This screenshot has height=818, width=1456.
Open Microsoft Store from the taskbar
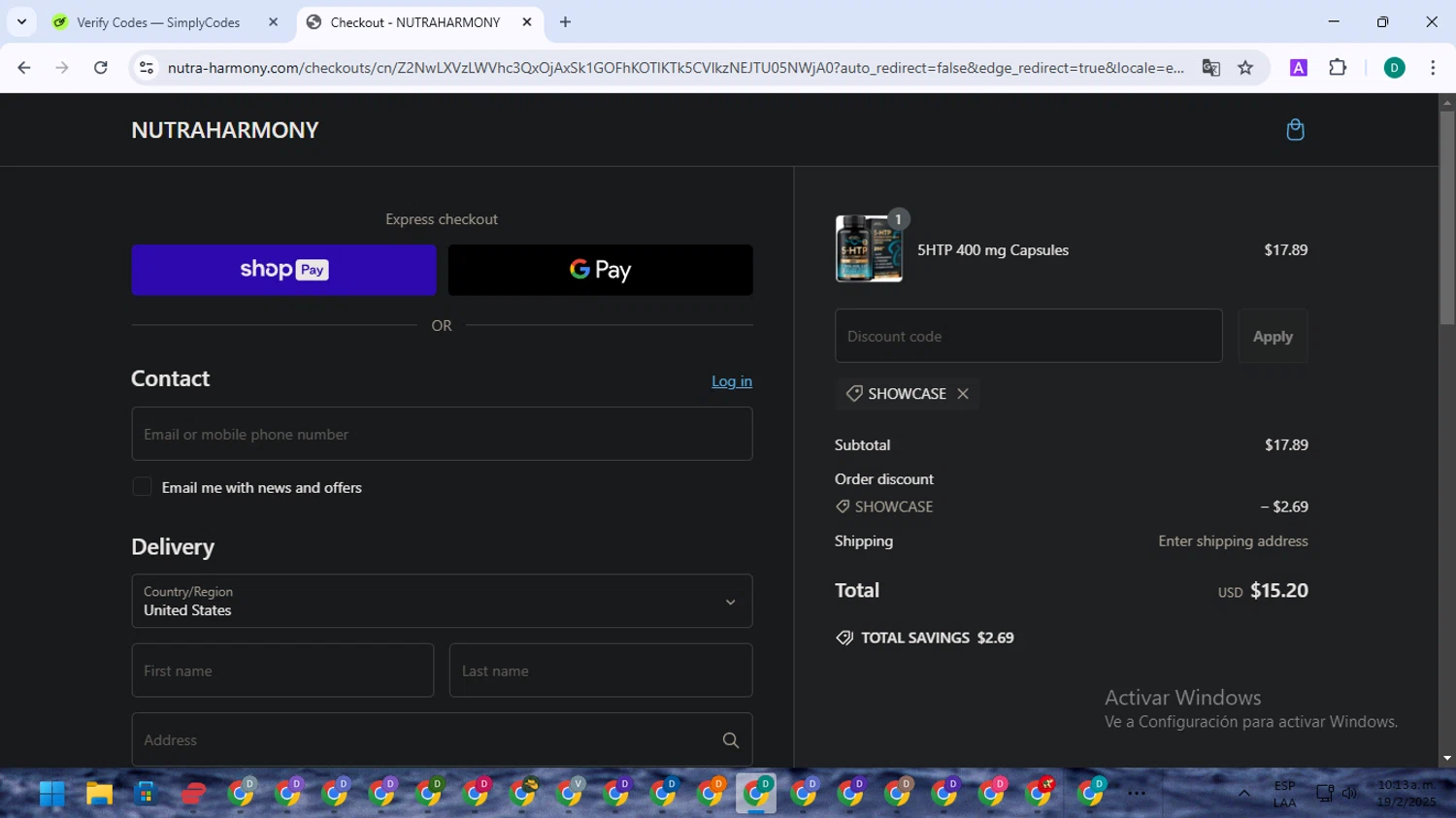(146, 794)
